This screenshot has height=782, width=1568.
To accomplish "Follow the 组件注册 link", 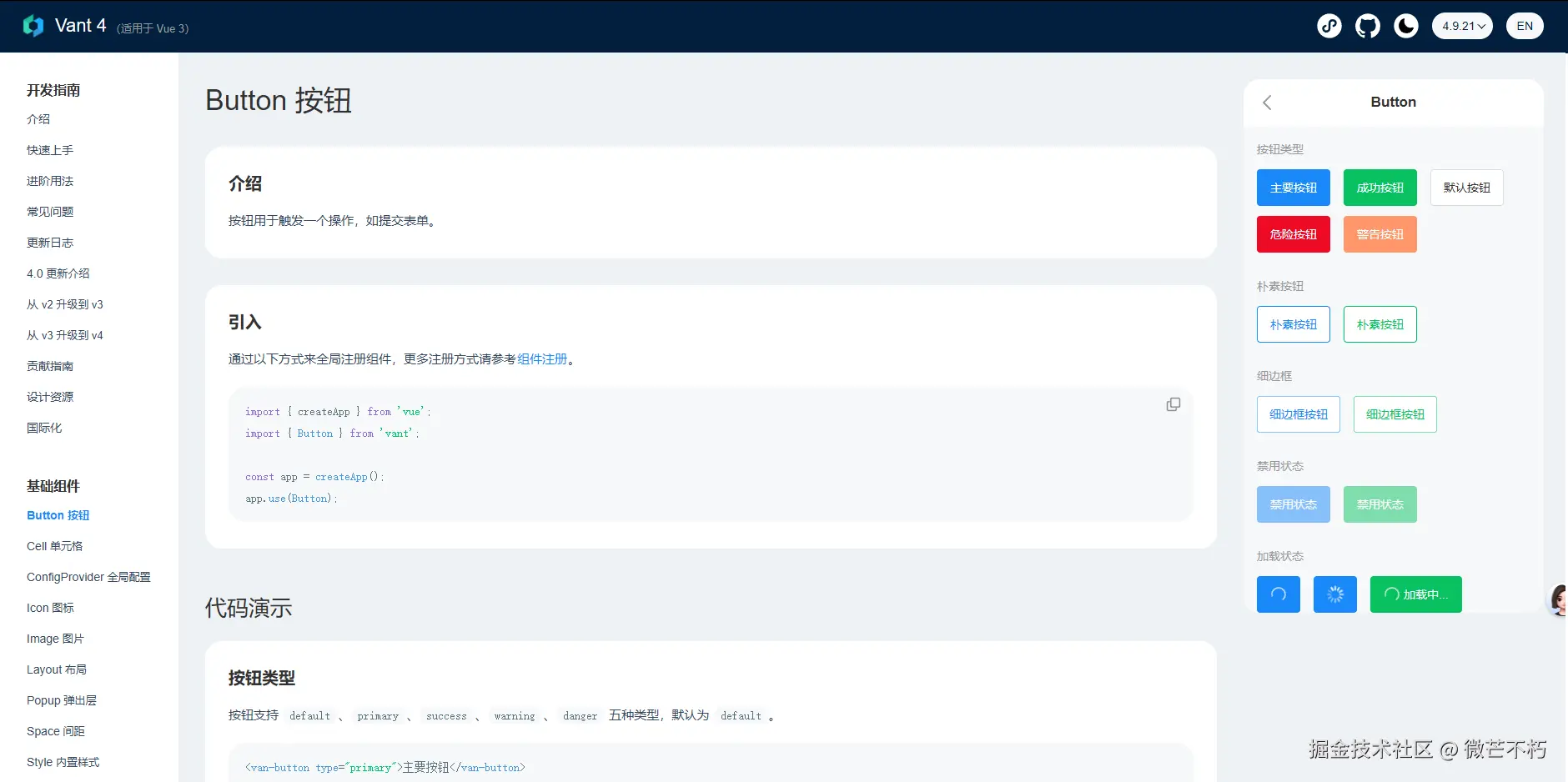I will point(542,359).
